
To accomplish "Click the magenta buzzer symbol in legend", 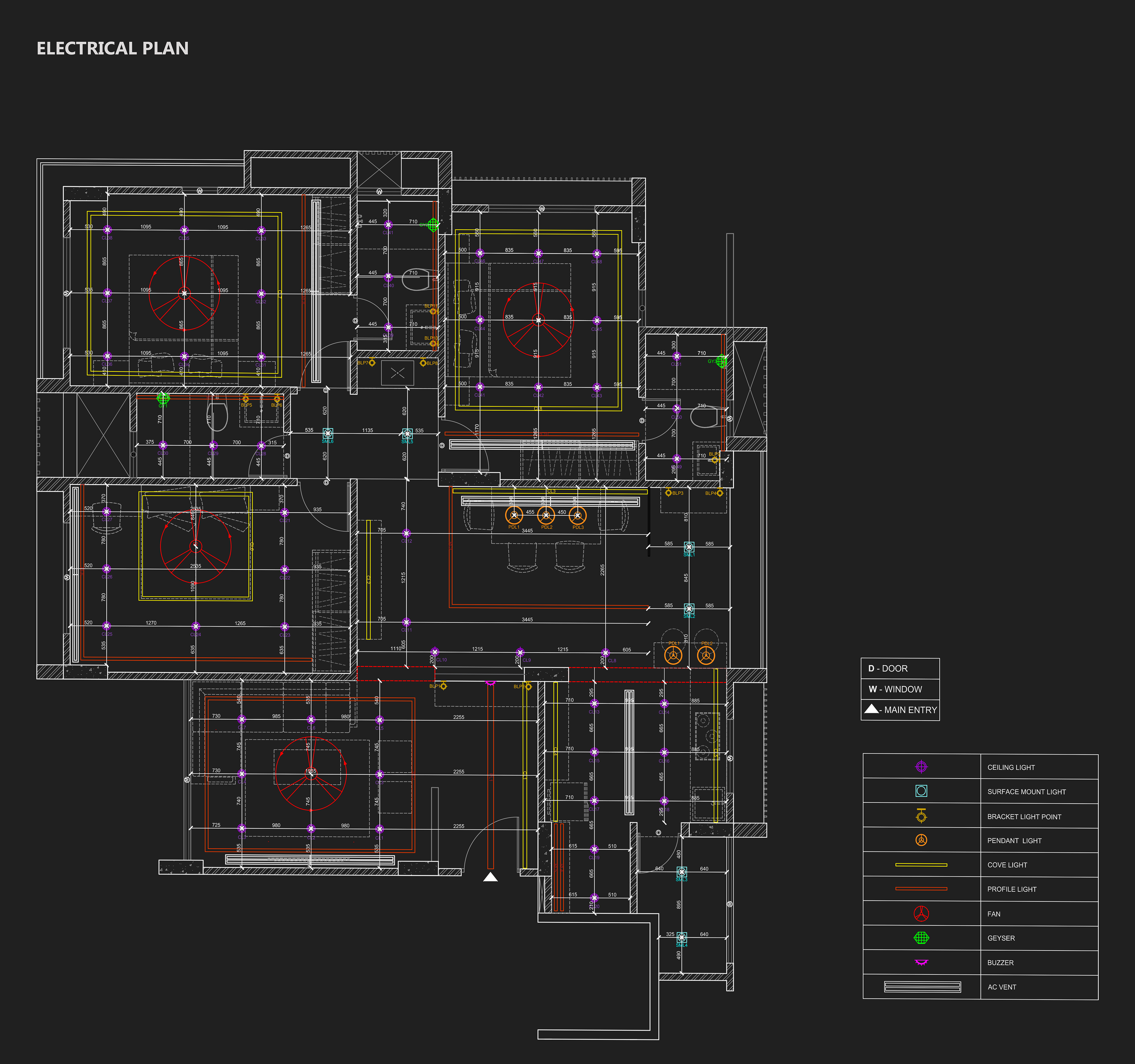I will pos(921,962).
